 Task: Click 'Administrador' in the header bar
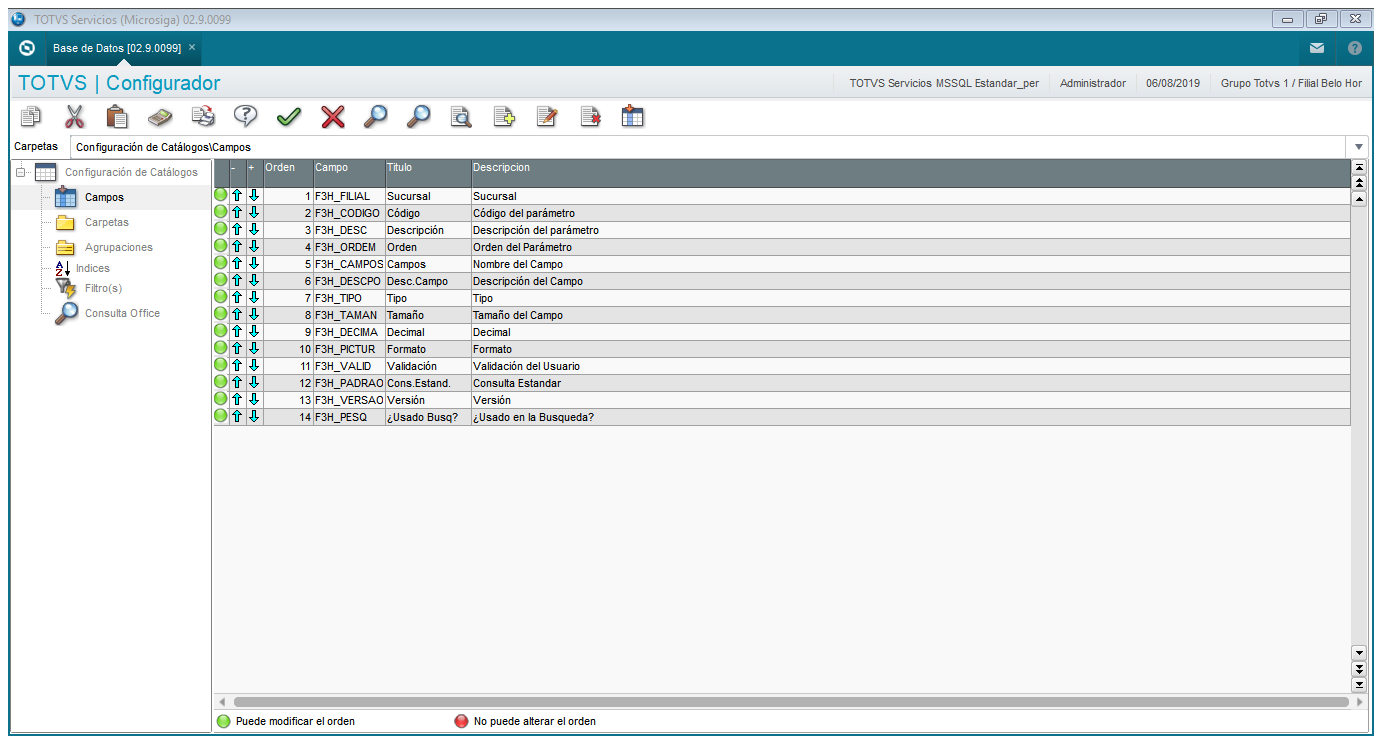coord(1093,83)
